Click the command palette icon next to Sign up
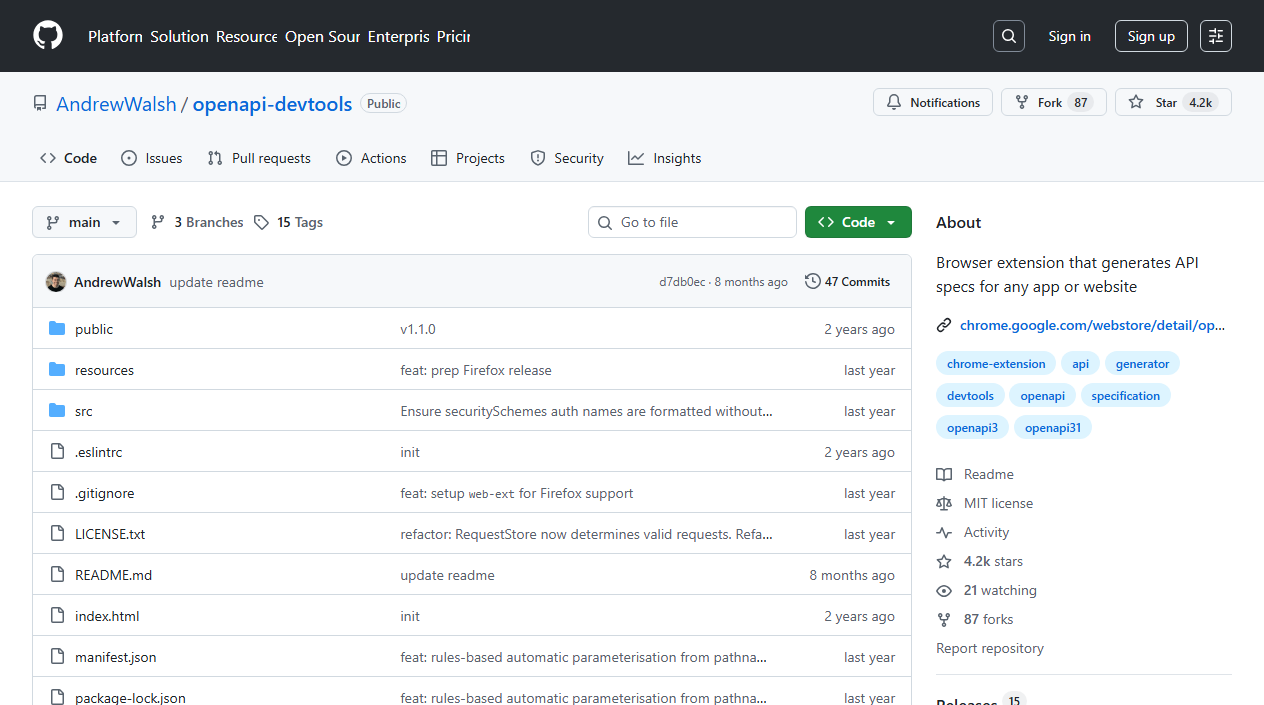The height and width of the screenshot is (705, 1264). pos(1215,35)
